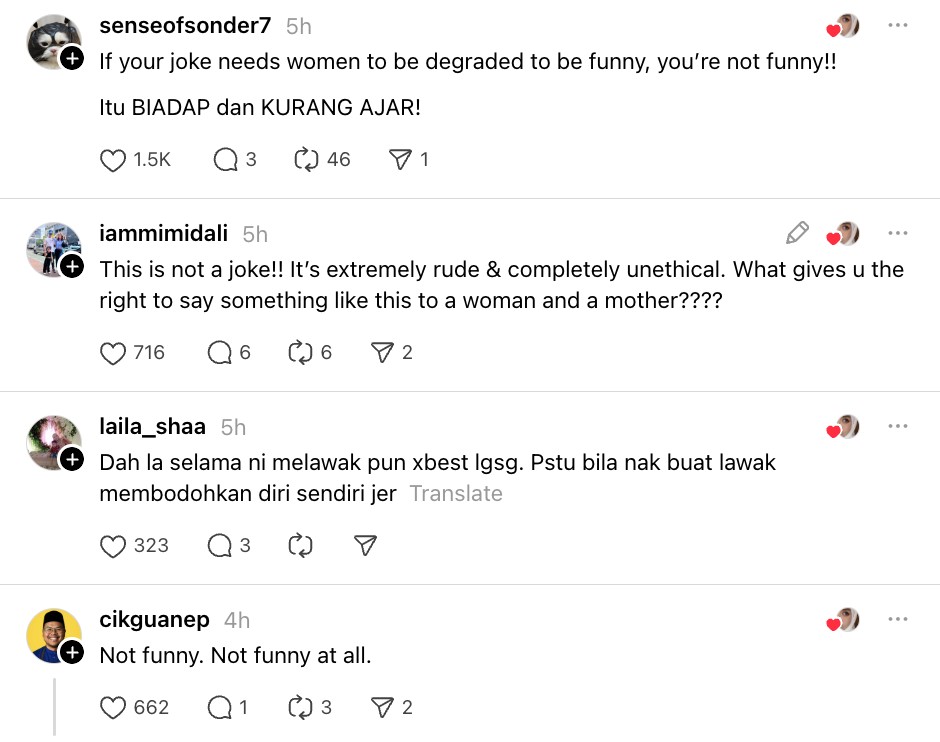
Task: Click laila_shaa's profile picture
Action: [x=54, y=442]
